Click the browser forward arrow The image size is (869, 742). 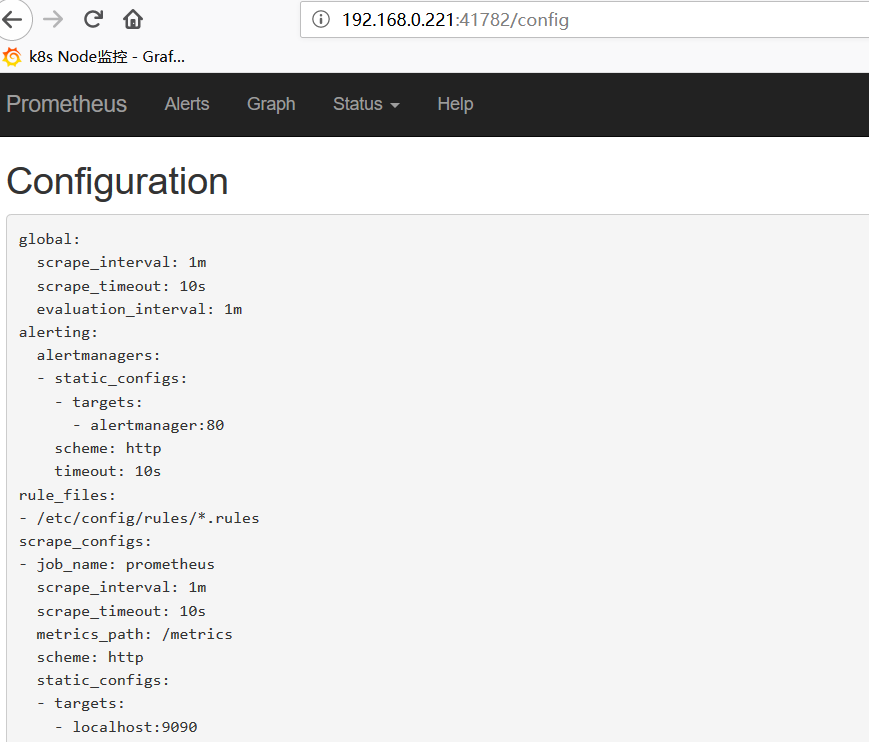tap(53, 19)
